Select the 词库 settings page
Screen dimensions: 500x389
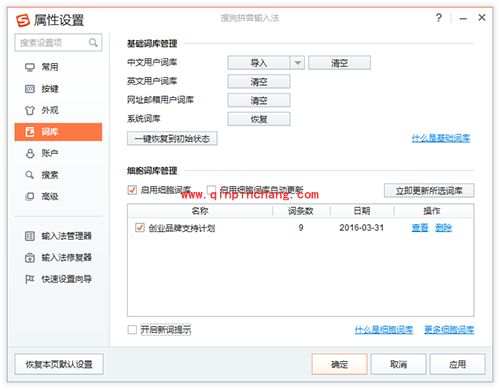(x=58, y=132)
